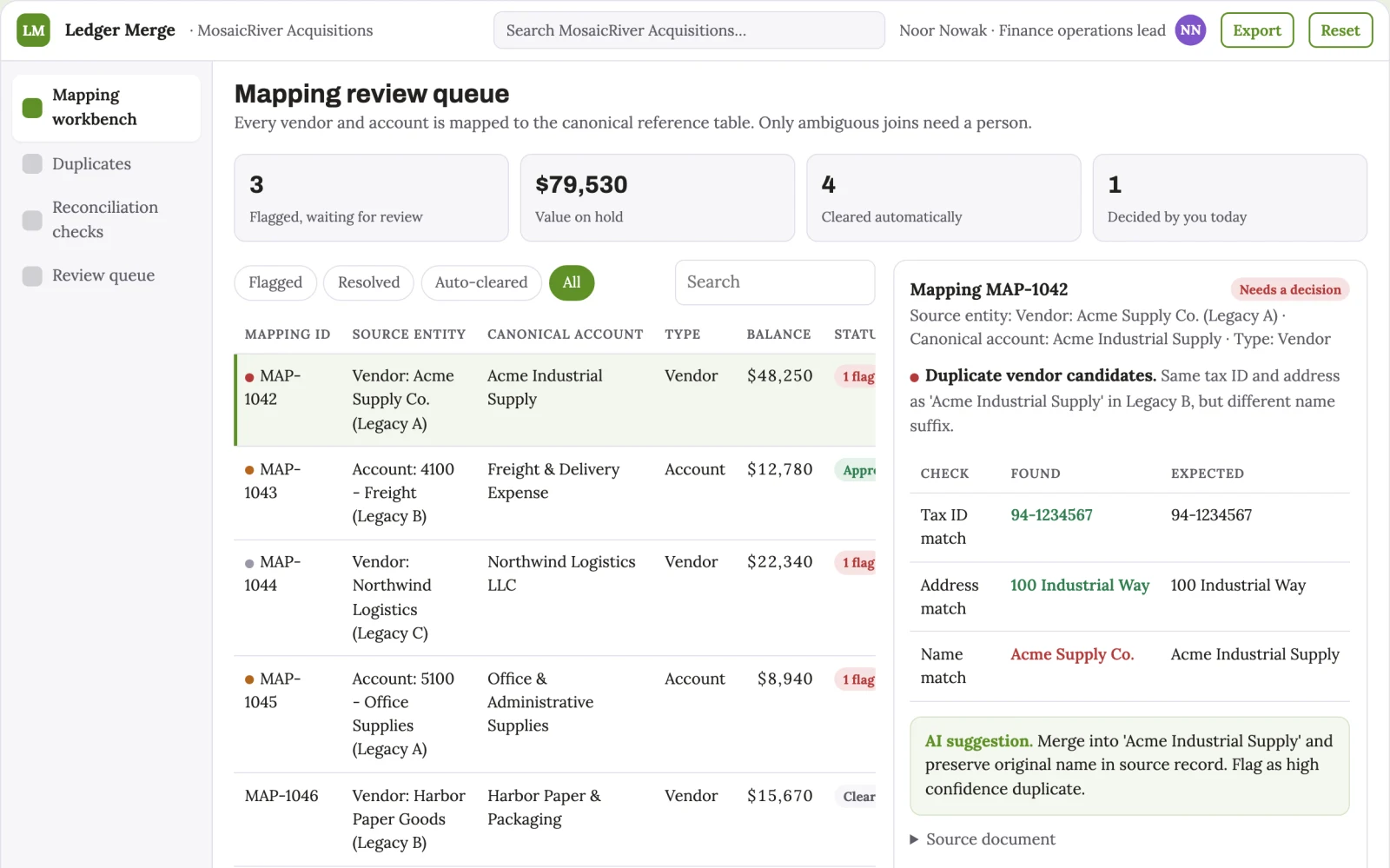
Task: Select the MAP-1043 Freight row
Action: pos(555,493)
